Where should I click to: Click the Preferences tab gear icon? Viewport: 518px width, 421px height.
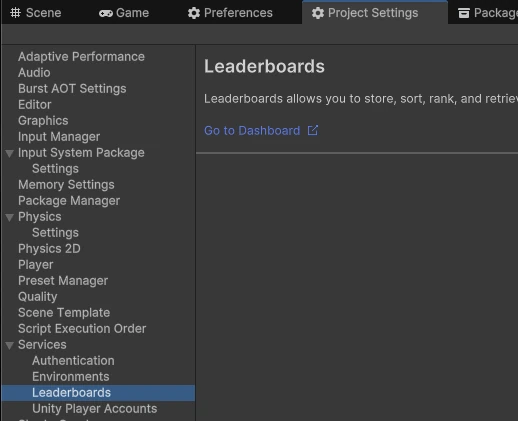[194, 13]
